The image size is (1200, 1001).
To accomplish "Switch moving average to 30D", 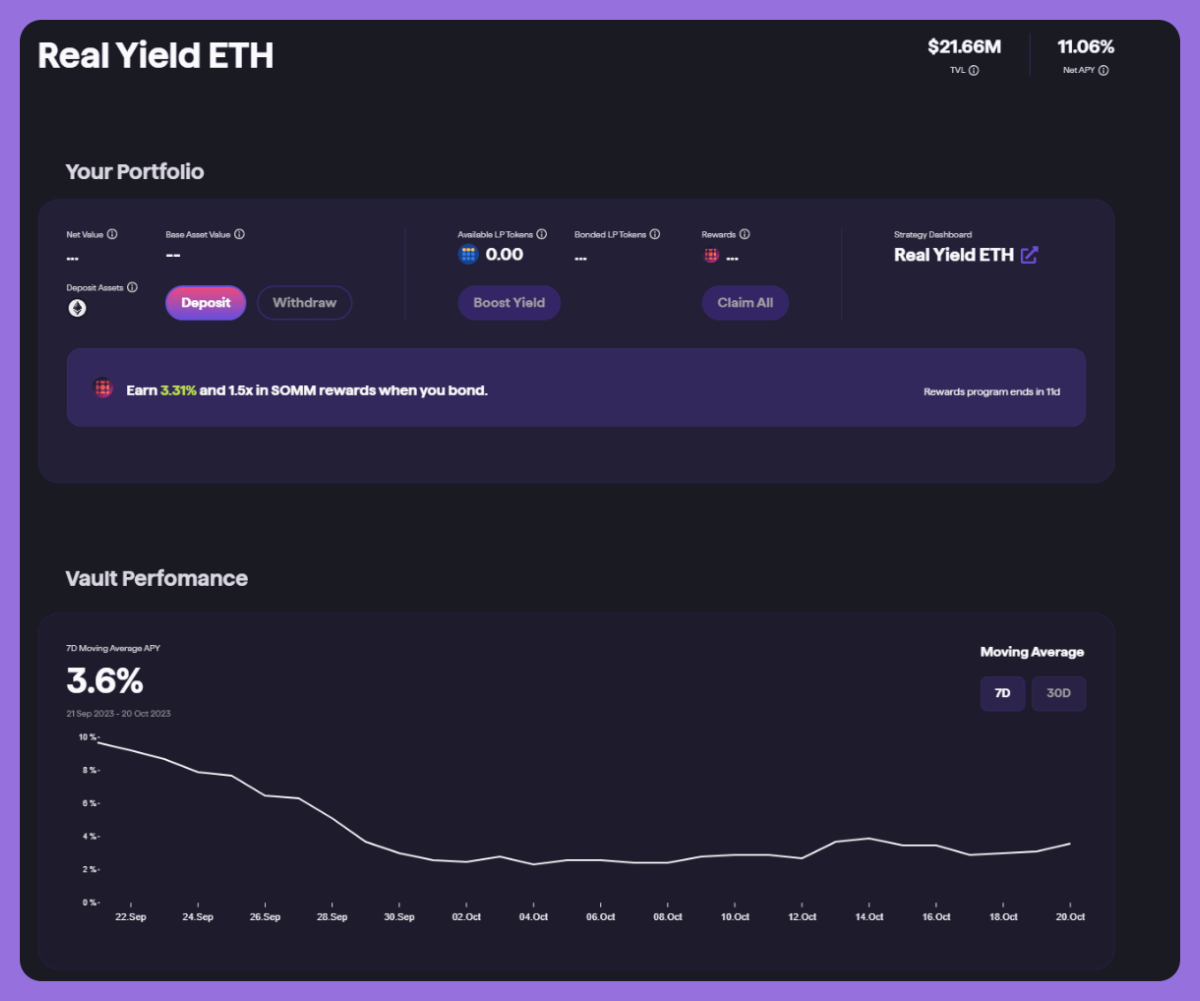I will (1058, 694).
